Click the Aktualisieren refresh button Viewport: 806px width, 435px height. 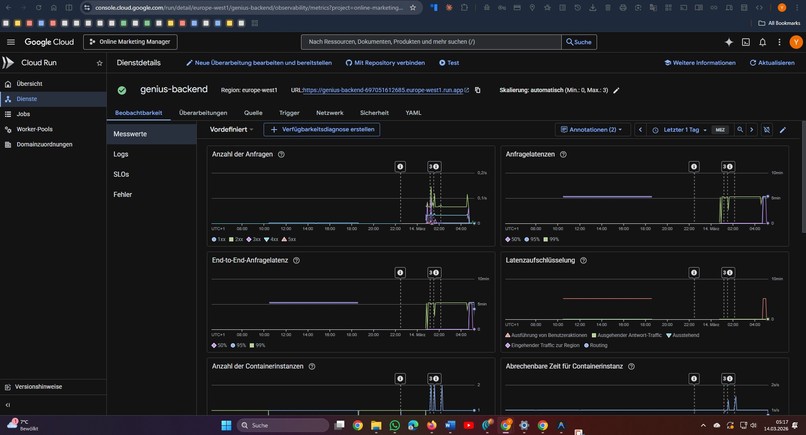tap(772, 63)
